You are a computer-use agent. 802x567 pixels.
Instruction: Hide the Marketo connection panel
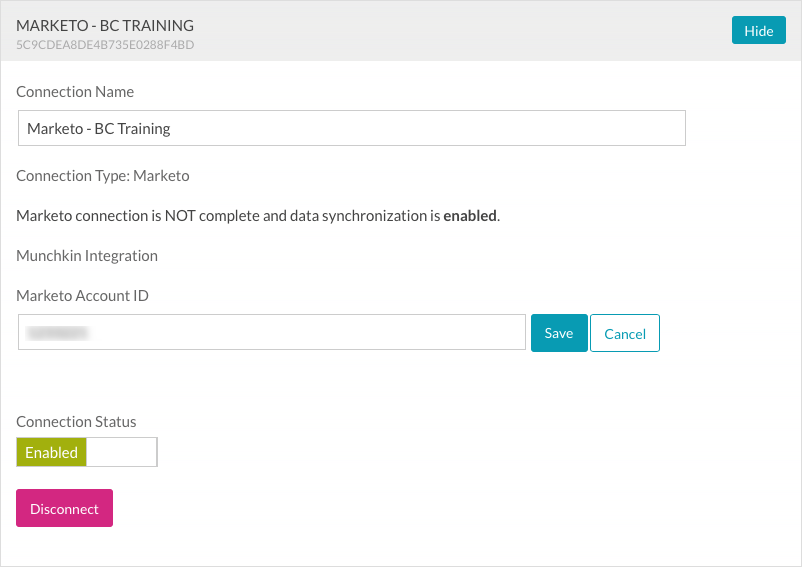pos(758,31)
